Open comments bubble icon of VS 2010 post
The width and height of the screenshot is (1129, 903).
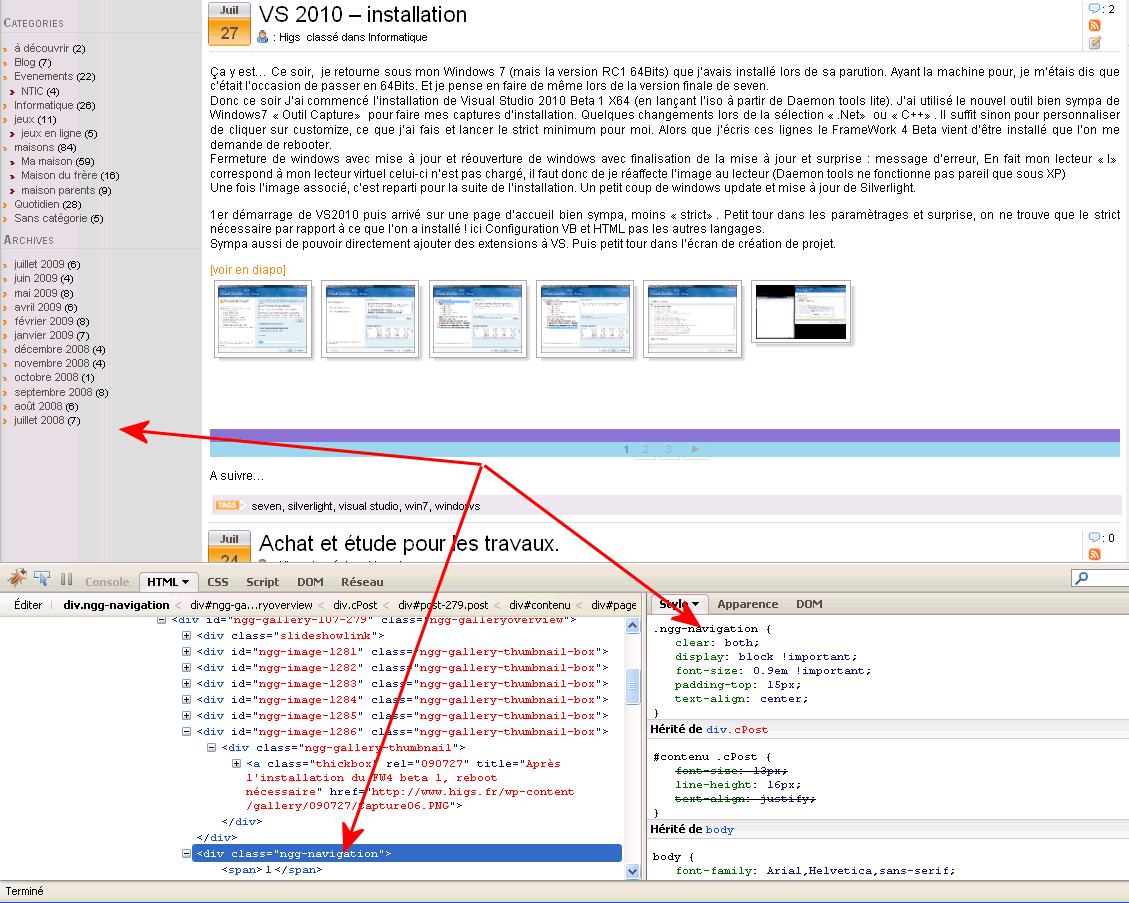(x=1095, y=9)
